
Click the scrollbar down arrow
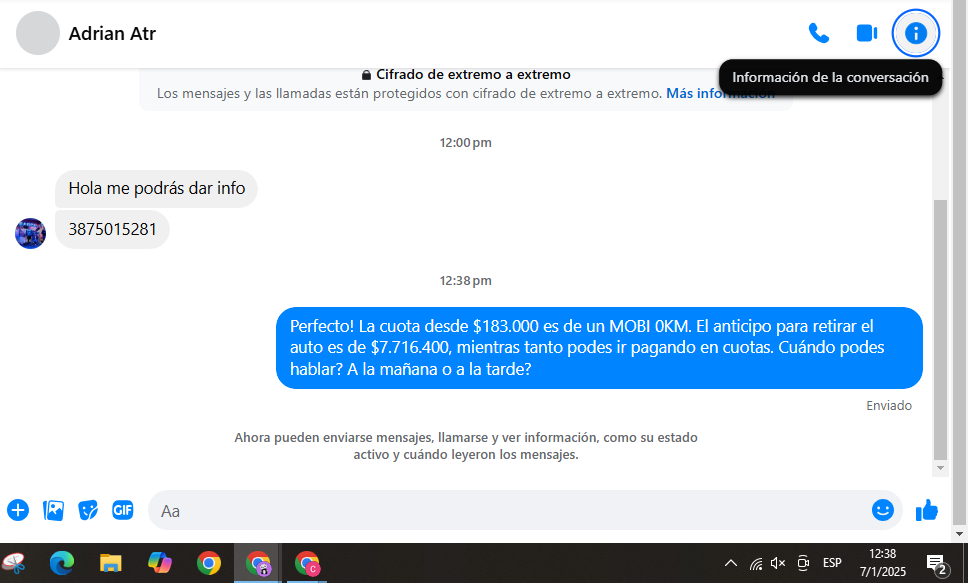pos(939,468)
